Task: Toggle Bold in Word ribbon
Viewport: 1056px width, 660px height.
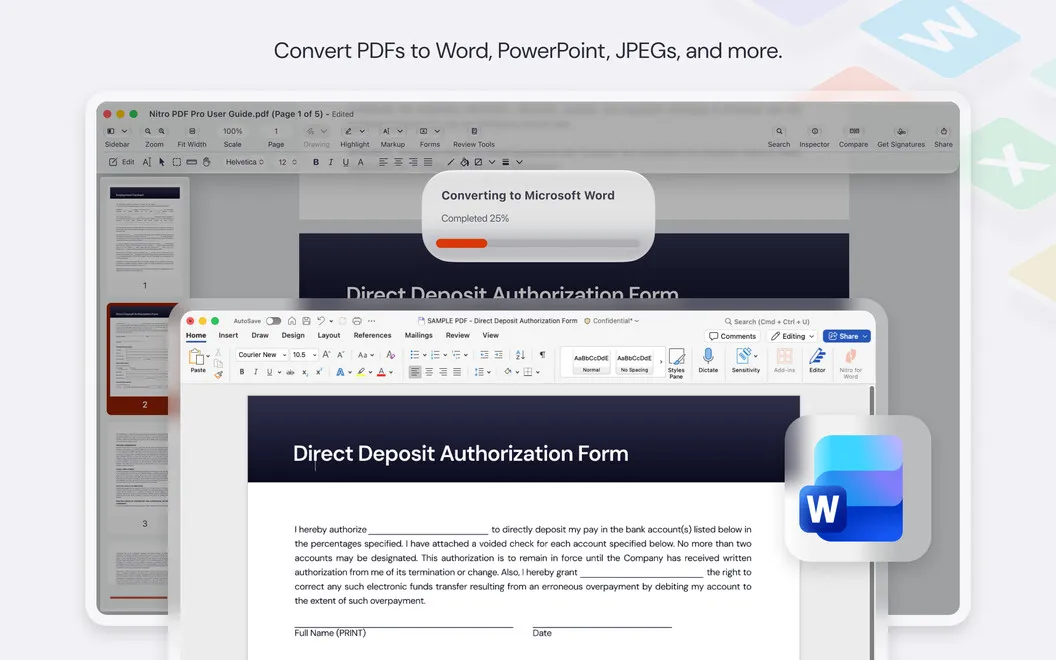Action: click(242, 372)
